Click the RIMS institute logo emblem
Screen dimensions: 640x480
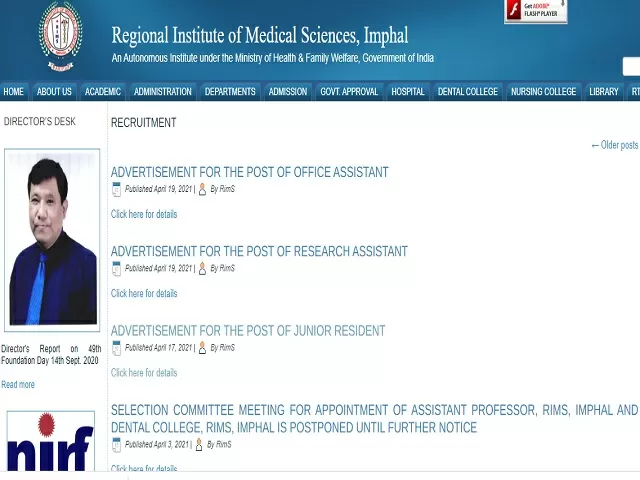coord(60,36)
